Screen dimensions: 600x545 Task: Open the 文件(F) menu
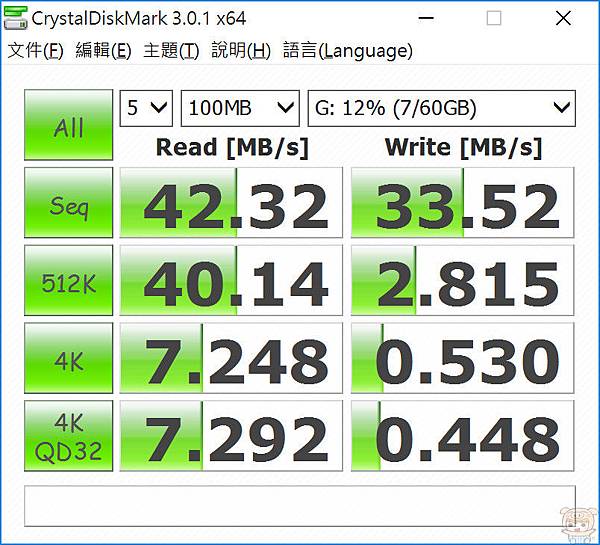tap(35, 50)
